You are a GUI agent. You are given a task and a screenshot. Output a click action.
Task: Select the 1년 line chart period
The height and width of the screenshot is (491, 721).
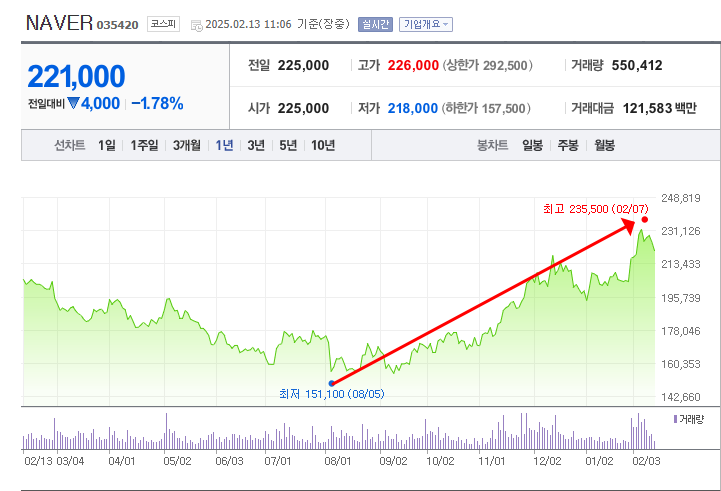coord(224,145)
